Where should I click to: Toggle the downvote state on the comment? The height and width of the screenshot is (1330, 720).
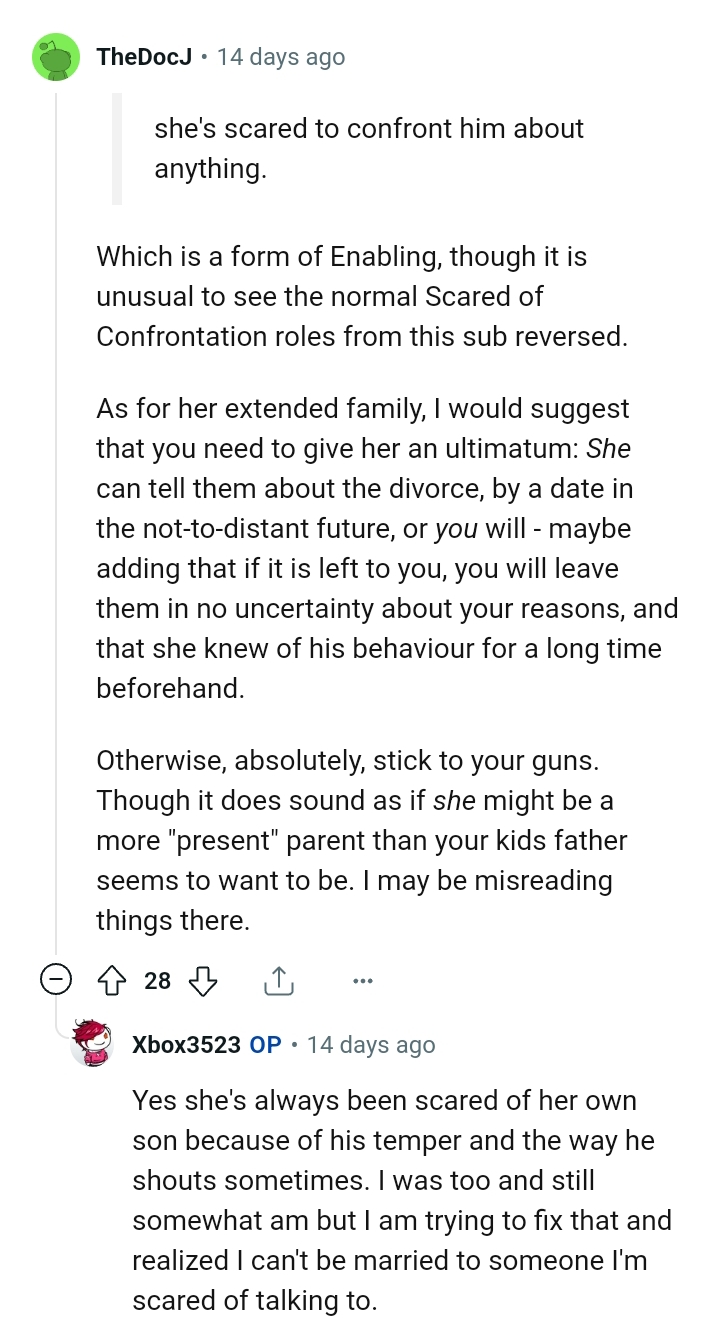click(202, 982)
